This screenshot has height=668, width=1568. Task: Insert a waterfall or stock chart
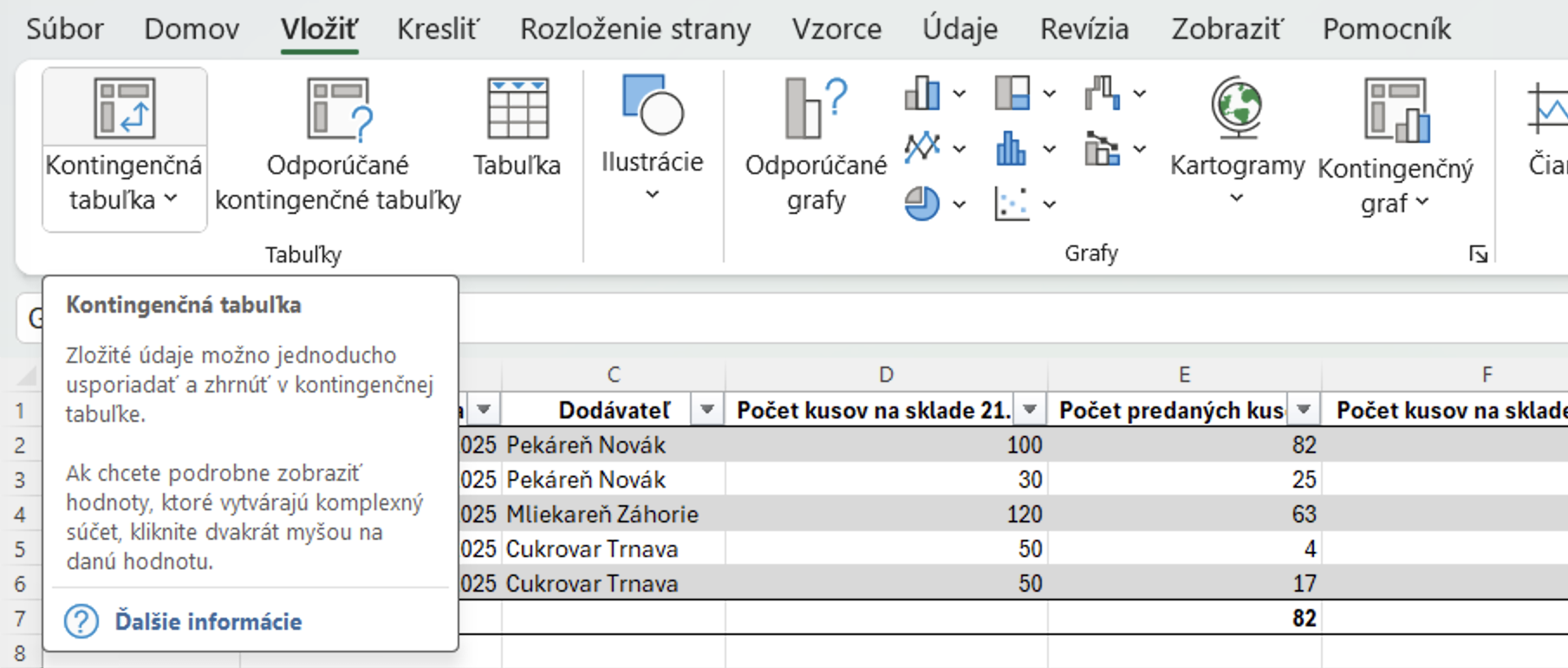(x=1102, y=93)
